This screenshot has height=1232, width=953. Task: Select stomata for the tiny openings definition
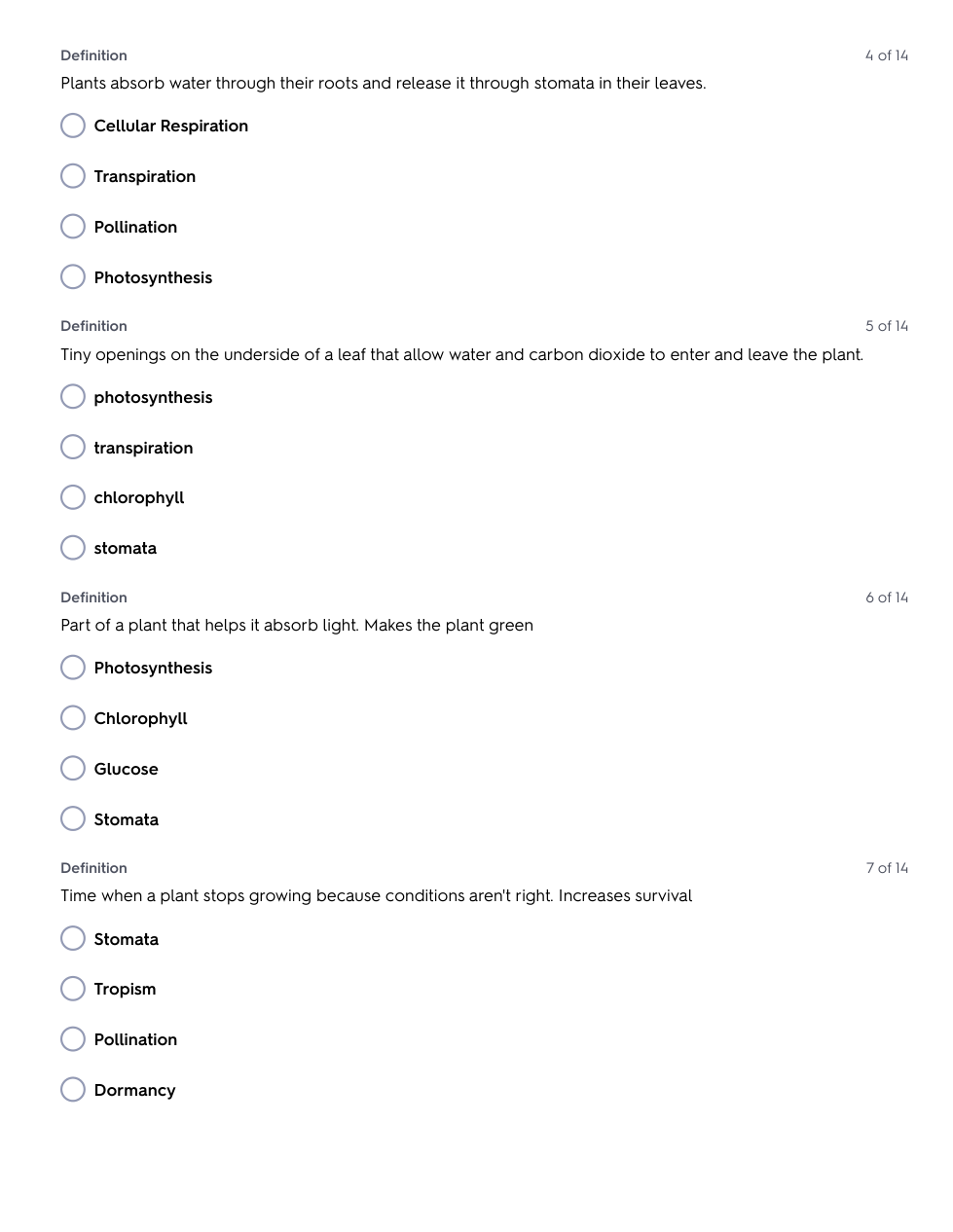click(73, 548)
